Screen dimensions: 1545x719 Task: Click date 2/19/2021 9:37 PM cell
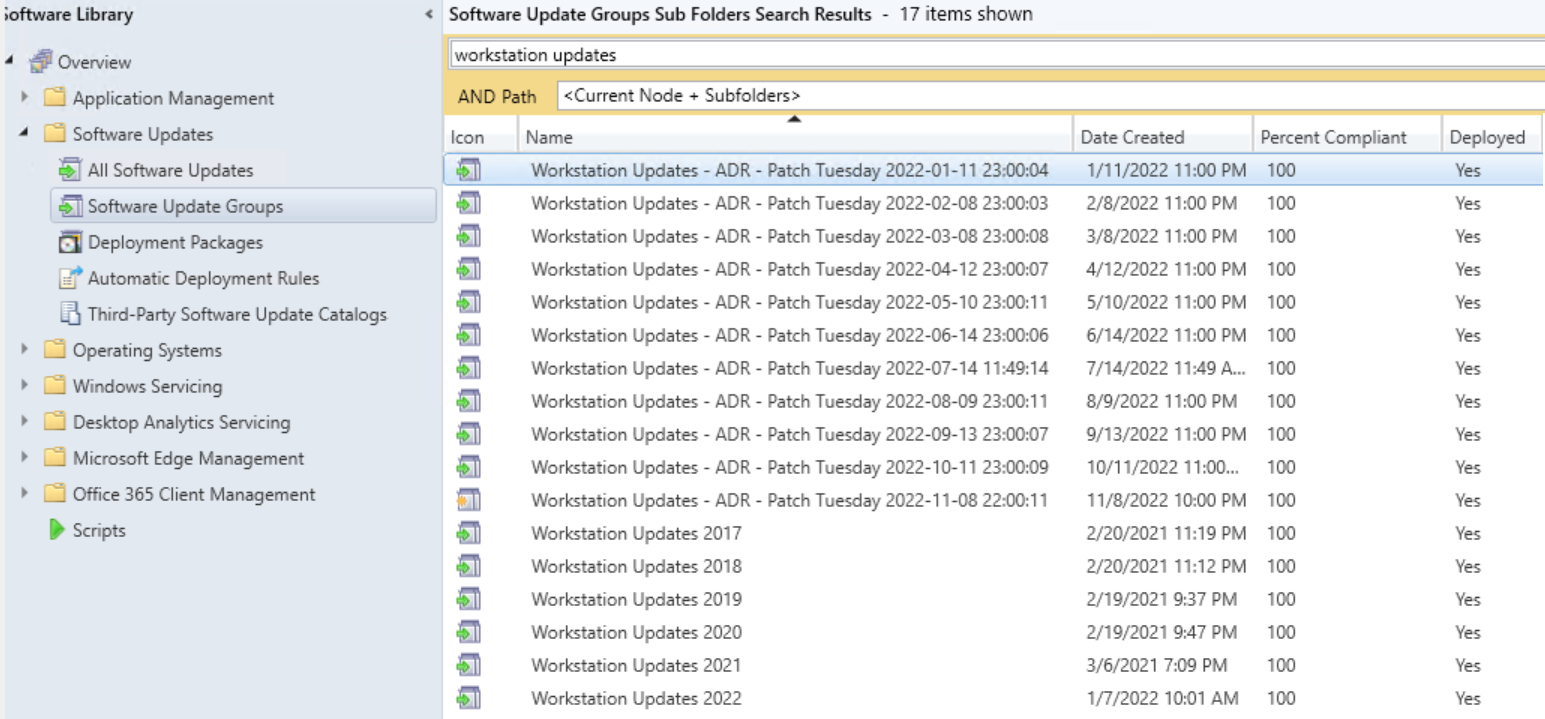1161,599
